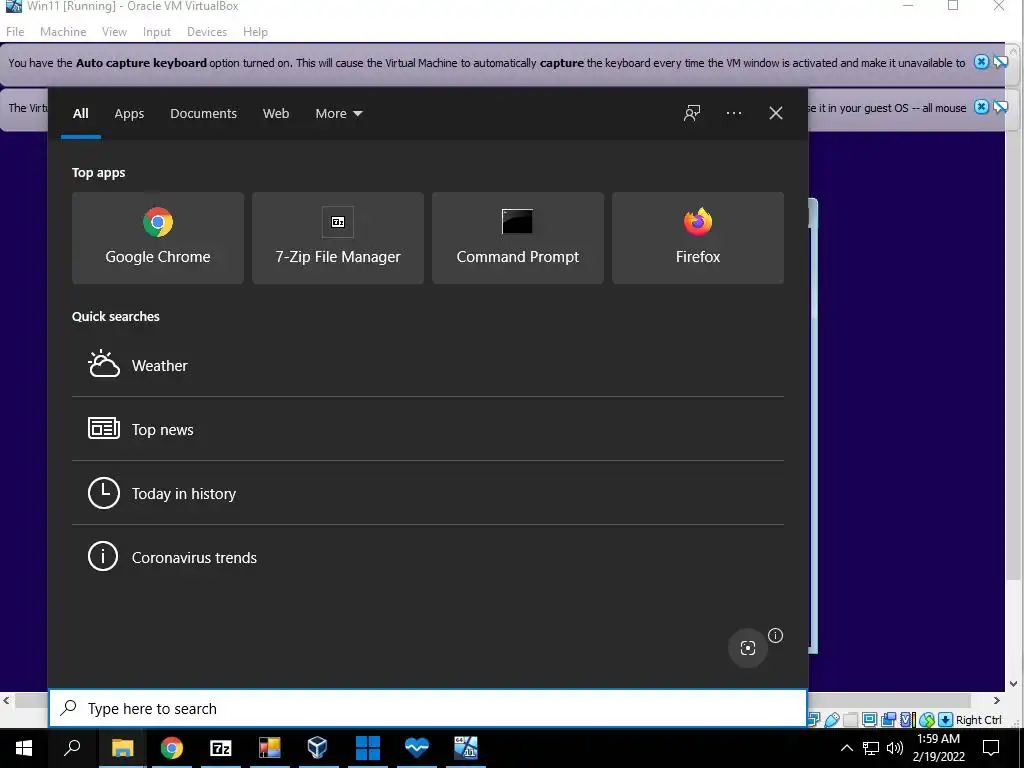Close the search panel with X

pyautogui.click(x=775, y=113)
